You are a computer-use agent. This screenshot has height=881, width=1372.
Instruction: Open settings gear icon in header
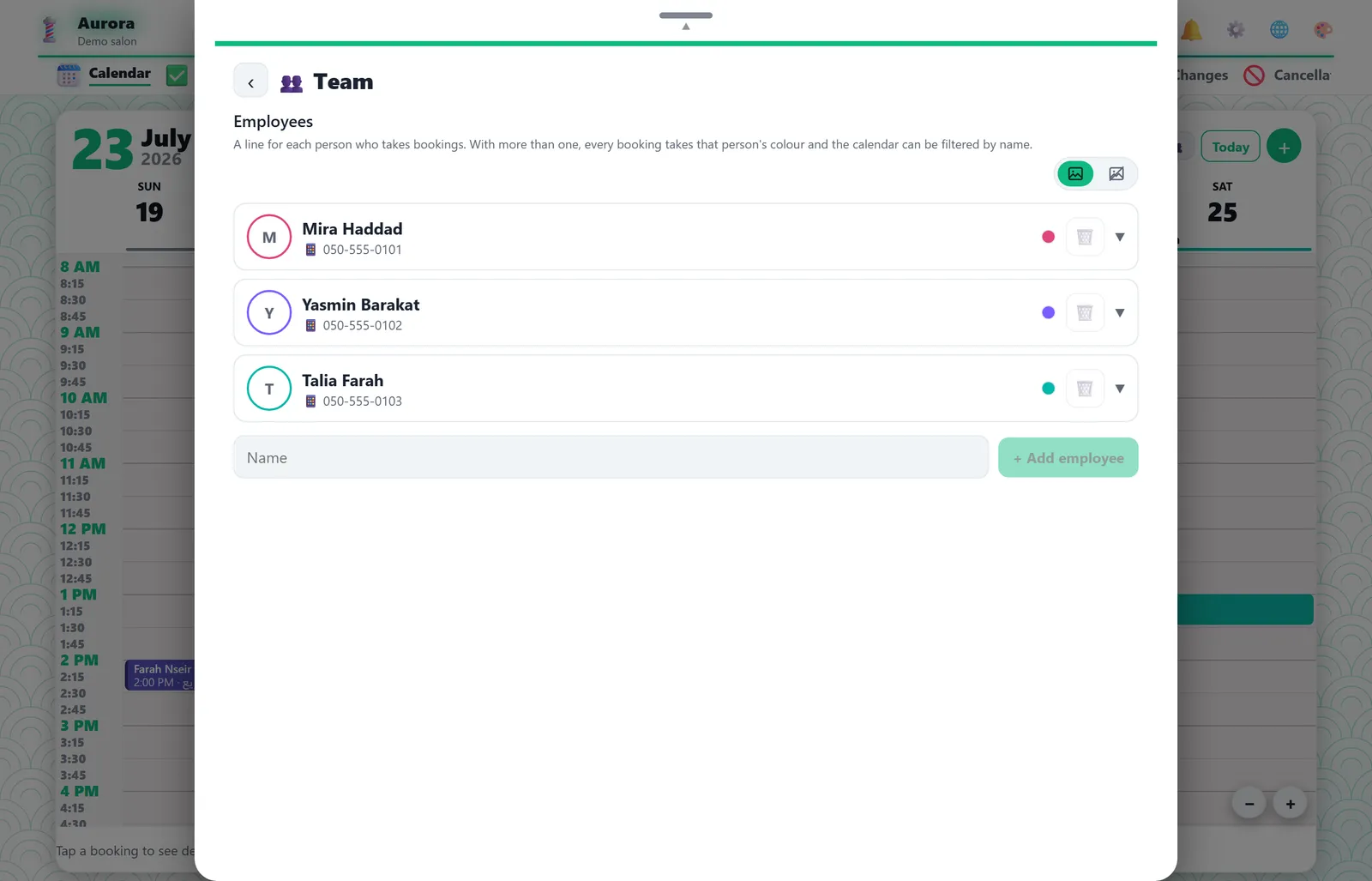coord(1235,30)
